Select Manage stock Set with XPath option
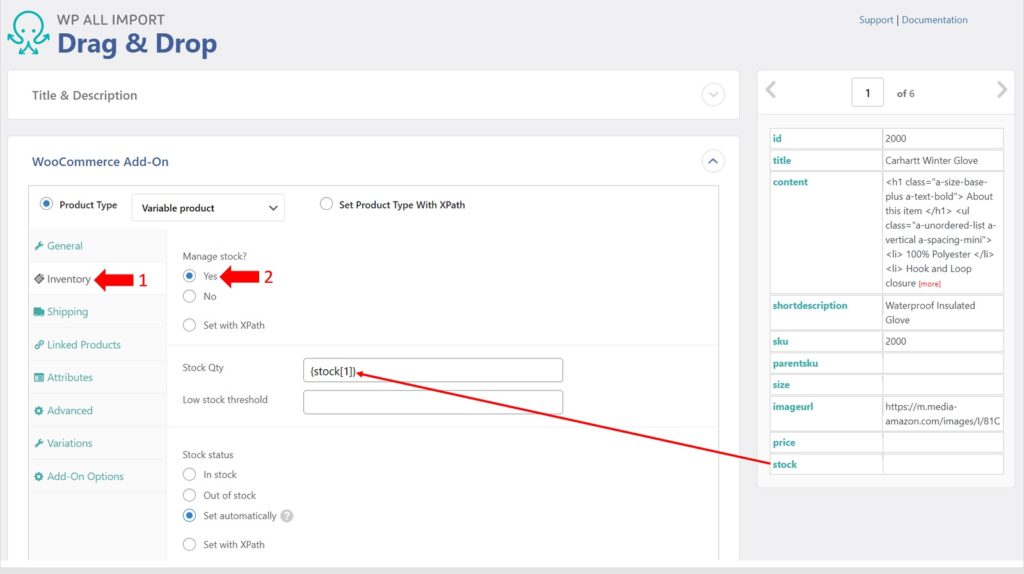The width and height of the screenshot is (1024, 574). click(189, 325)
